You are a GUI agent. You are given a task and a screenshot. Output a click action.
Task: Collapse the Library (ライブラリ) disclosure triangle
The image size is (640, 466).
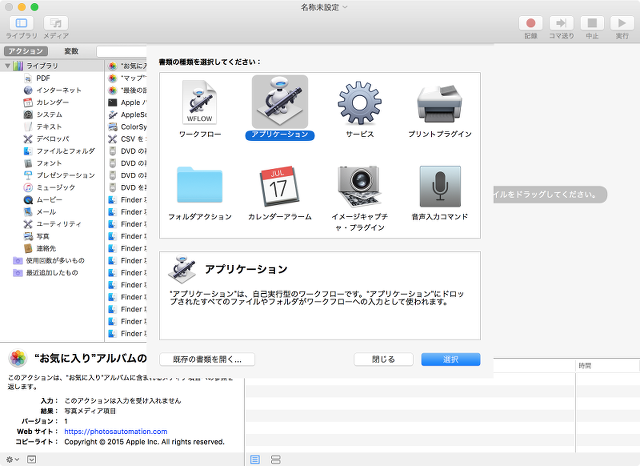click(x=7, y=66)
